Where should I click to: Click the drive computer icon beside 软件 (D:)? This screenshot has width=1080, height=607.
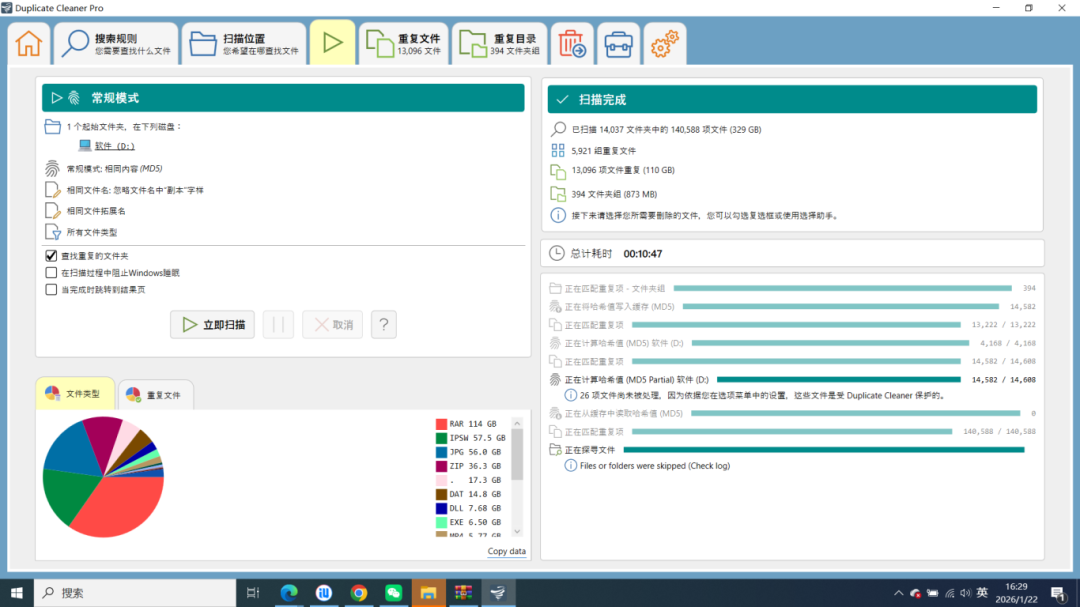85,145
